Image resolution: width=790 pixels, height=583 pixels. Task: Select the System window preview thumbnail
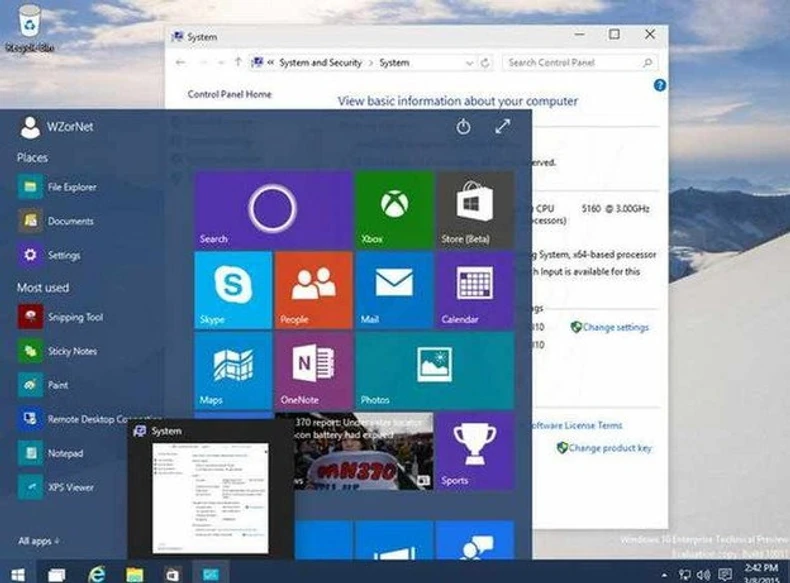210,495
